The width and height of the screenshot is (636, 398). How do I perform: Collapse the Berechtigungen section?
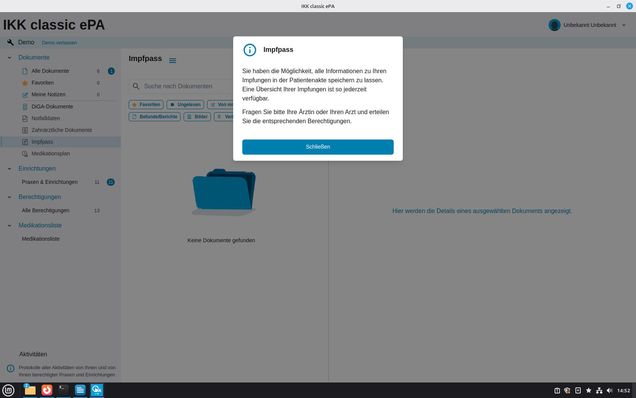coord(9,197)
